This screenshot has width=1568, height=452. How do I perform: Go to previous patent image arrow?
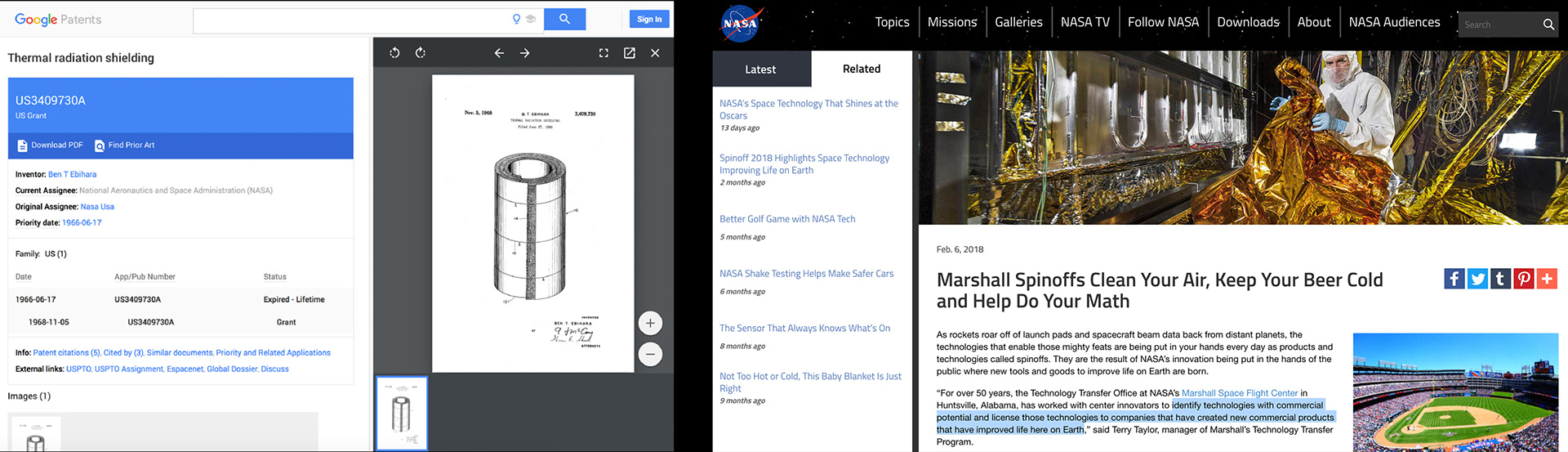[499, 53]
